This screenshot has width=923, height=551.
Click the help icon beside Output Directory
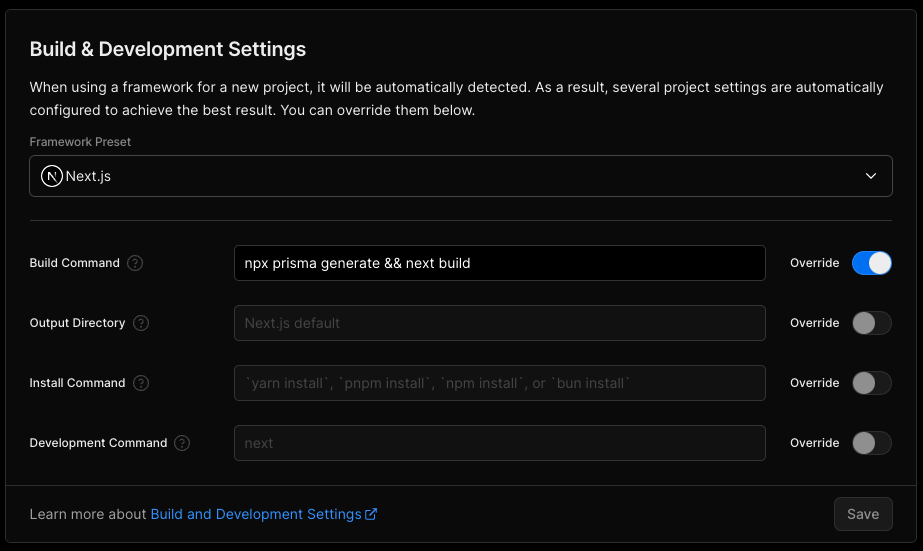coord(141,323)
